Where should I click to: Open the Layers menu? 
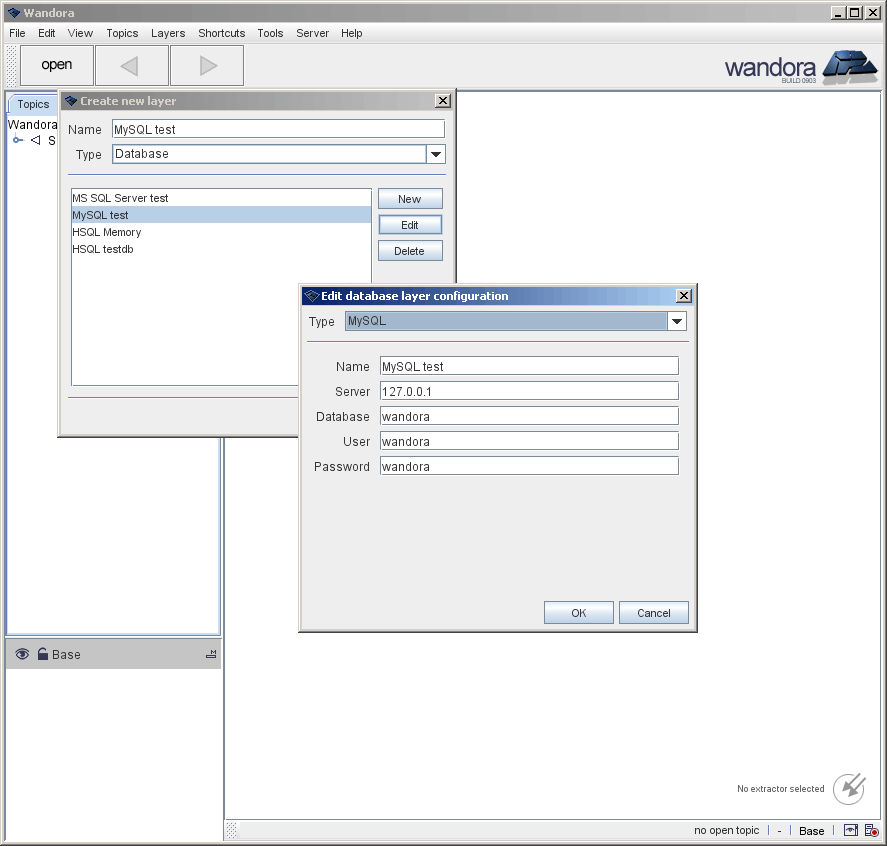[168, 33]
